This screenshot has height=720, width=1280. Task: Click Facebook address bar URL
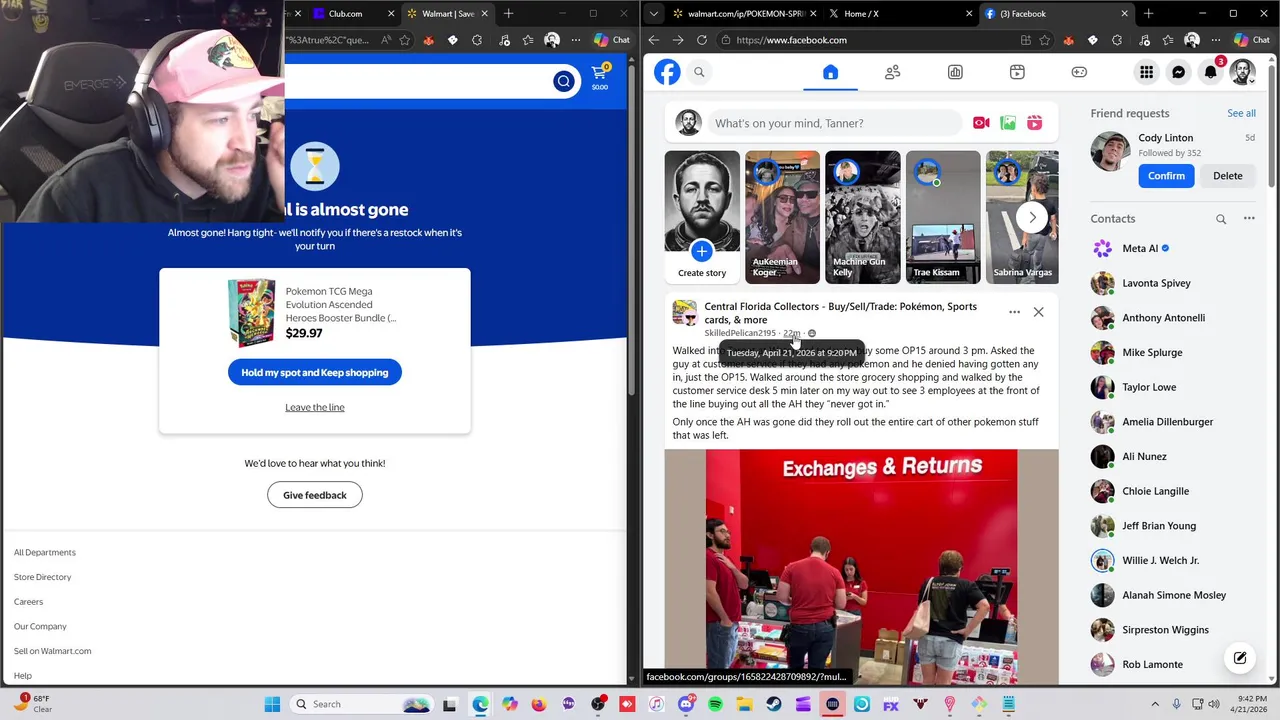click(791, 40)
